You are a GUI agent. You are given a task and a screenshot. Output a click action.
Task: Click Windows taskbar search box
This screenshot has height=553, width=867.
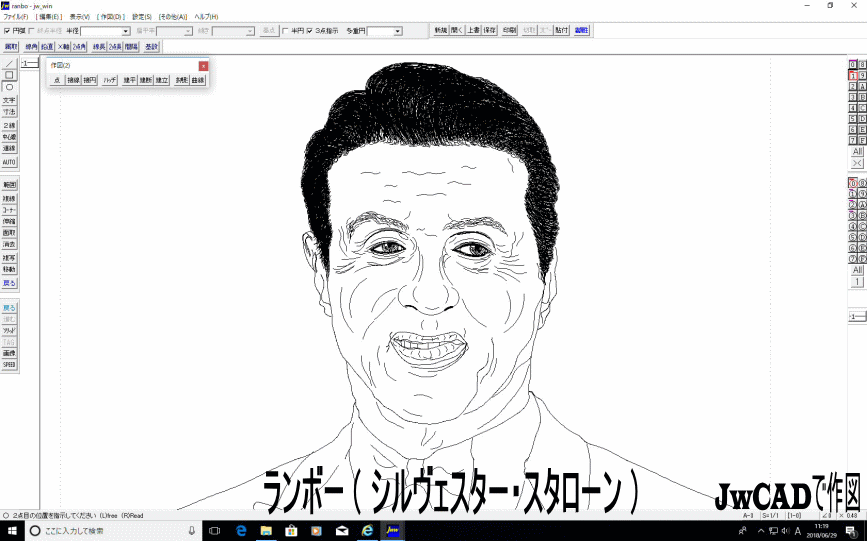point(113,531)
